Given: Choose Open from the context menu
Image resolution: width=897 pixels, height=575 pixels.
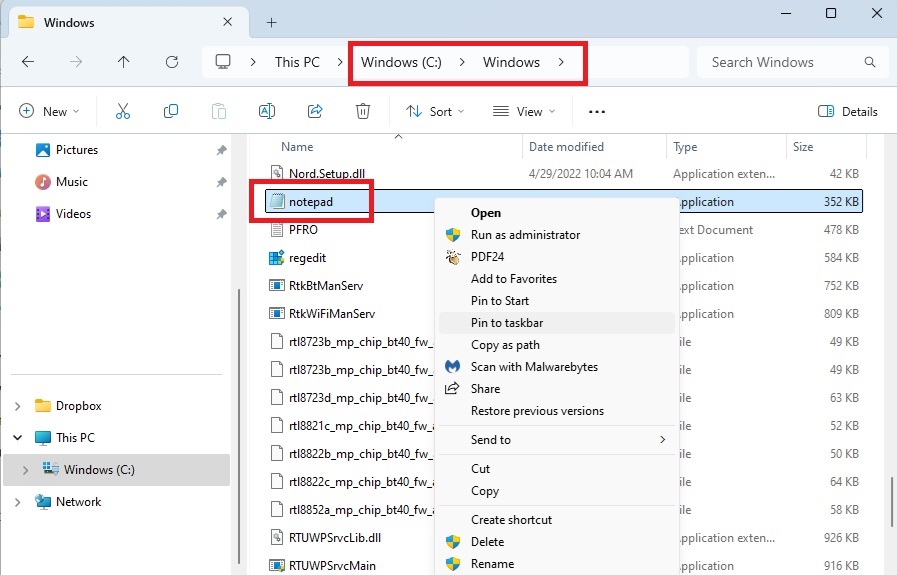Looking at the screenshot, I should (557, 213).
